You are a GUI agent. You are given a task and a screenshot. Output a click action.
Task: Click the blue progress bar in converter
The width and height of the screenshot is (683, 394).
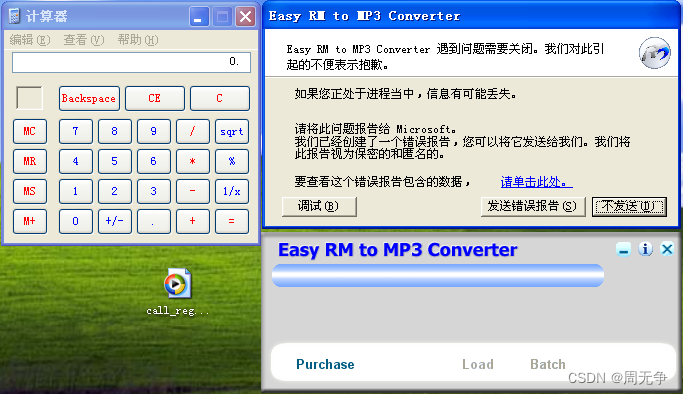coord(438,276)
